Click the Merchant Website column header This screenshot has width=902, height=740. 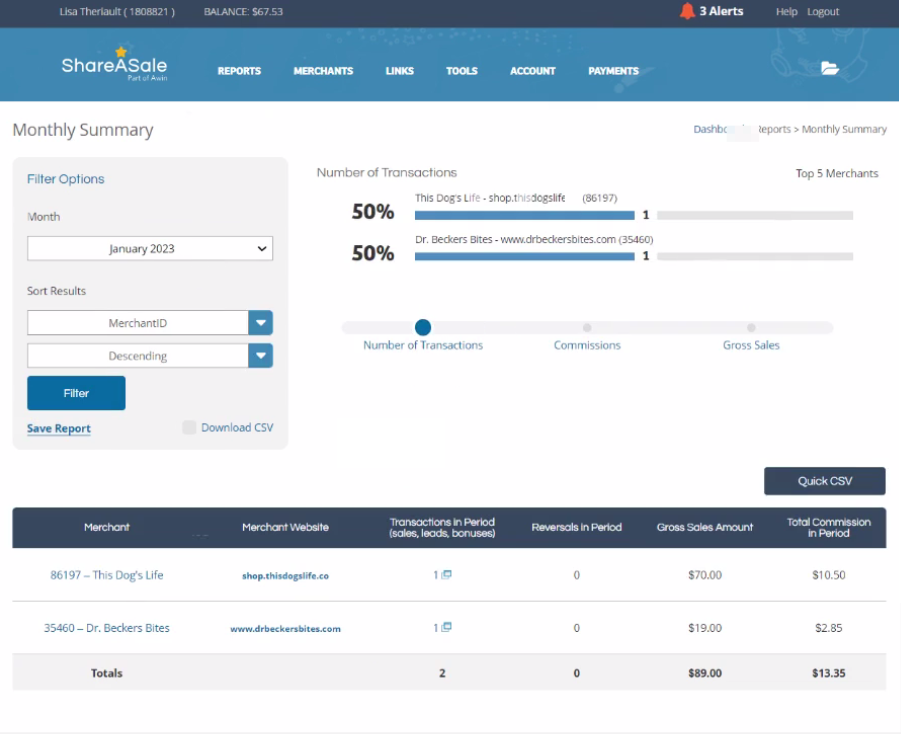(x=285, y=527)
